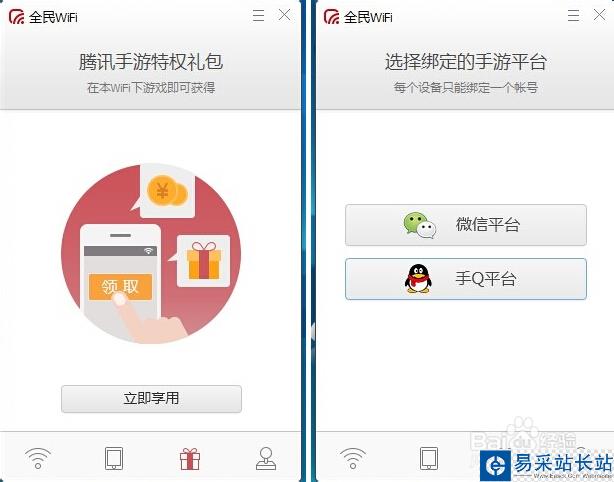Click the QQ penguin icon

pyautogui.click(x=418, y=279)
